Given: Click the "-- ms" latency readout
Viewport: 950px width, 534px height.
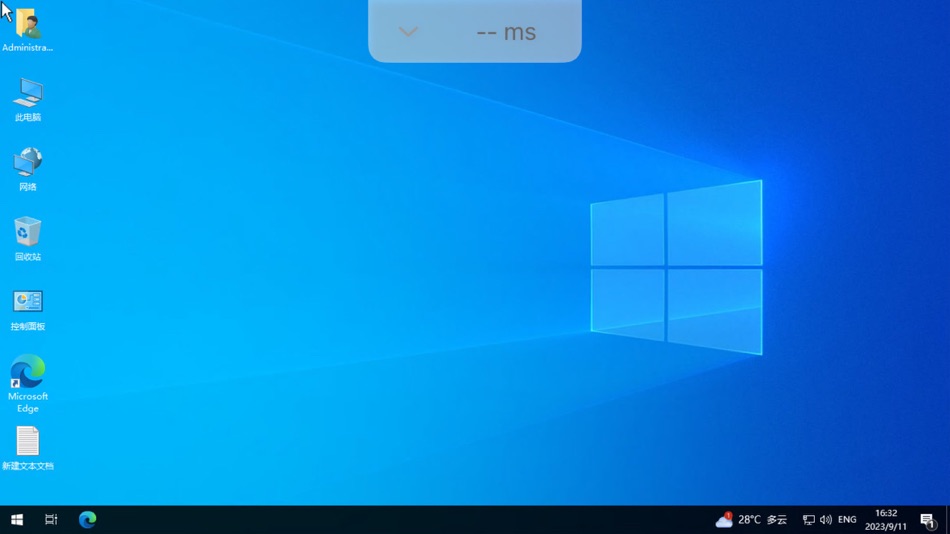Looking at the screenshot, I should tap(507, 32).
